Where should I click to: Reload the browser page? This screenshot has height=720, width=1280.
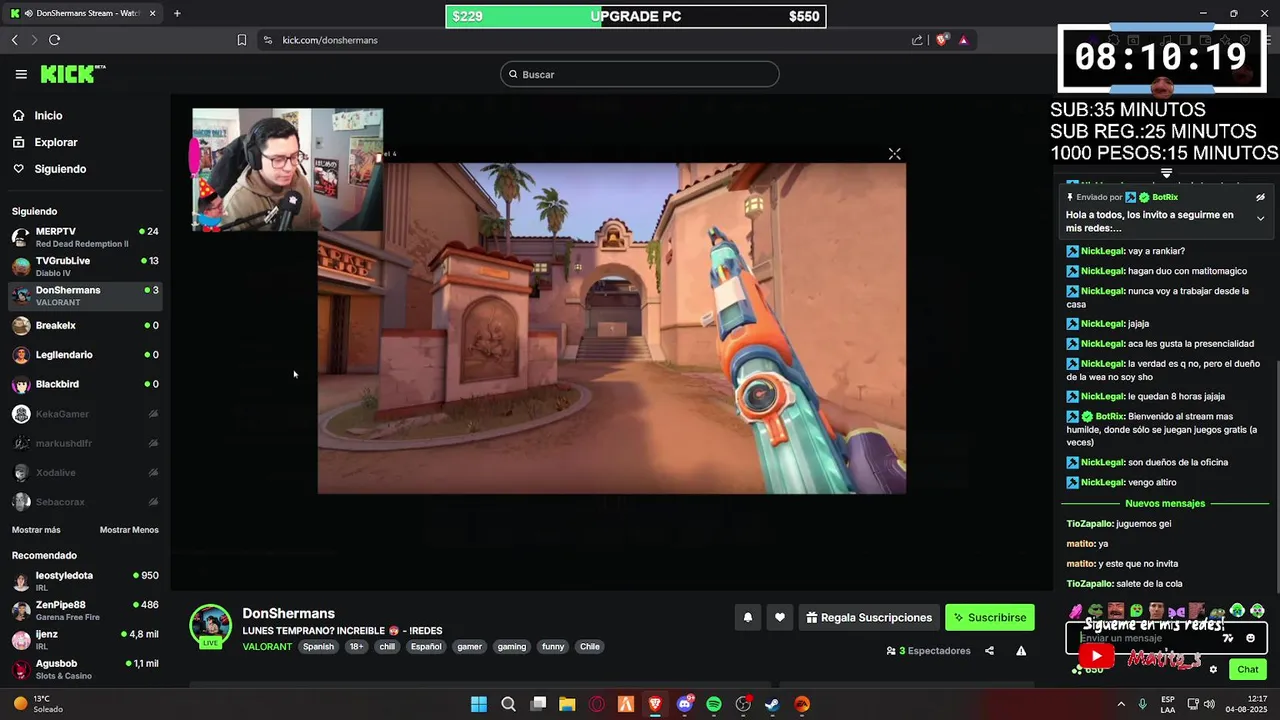(x=54, y=40)
